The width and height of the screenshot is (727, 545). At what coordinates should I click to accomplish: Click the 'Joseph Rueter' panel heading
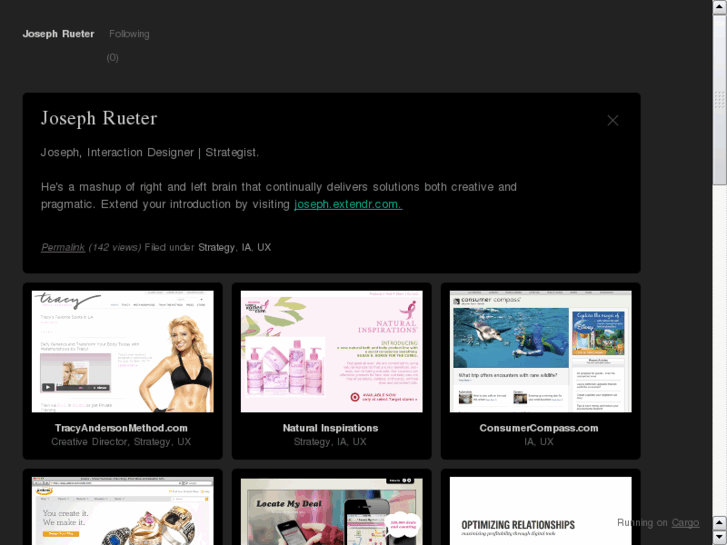99,118
